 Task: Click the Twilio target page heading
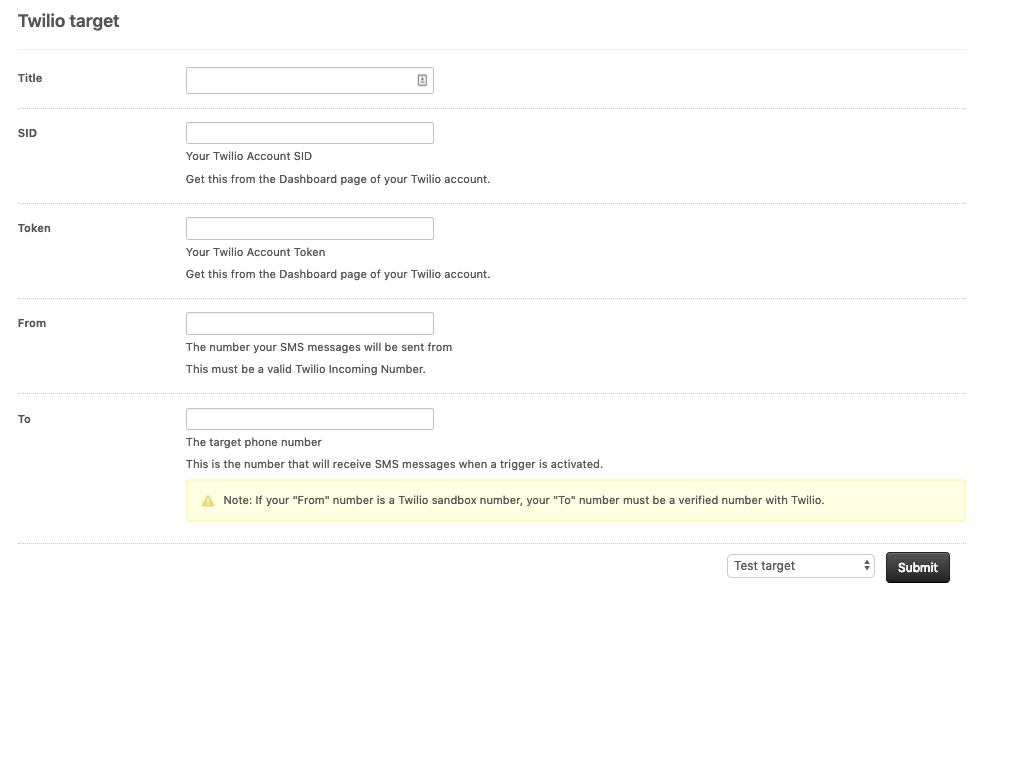point(68,21)
